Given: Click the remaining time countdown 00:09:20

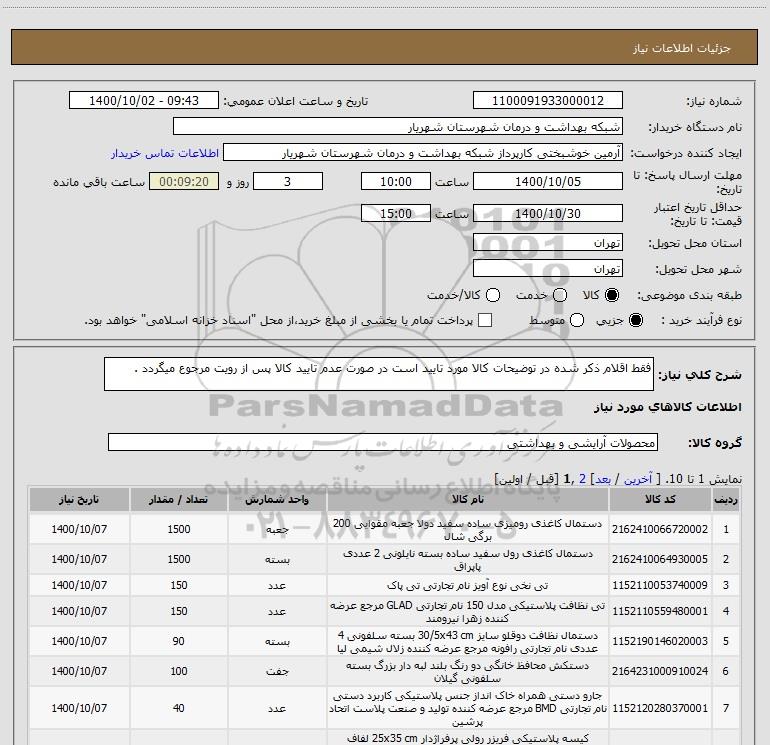Looking at the screenshot, I should click(184, 181).
